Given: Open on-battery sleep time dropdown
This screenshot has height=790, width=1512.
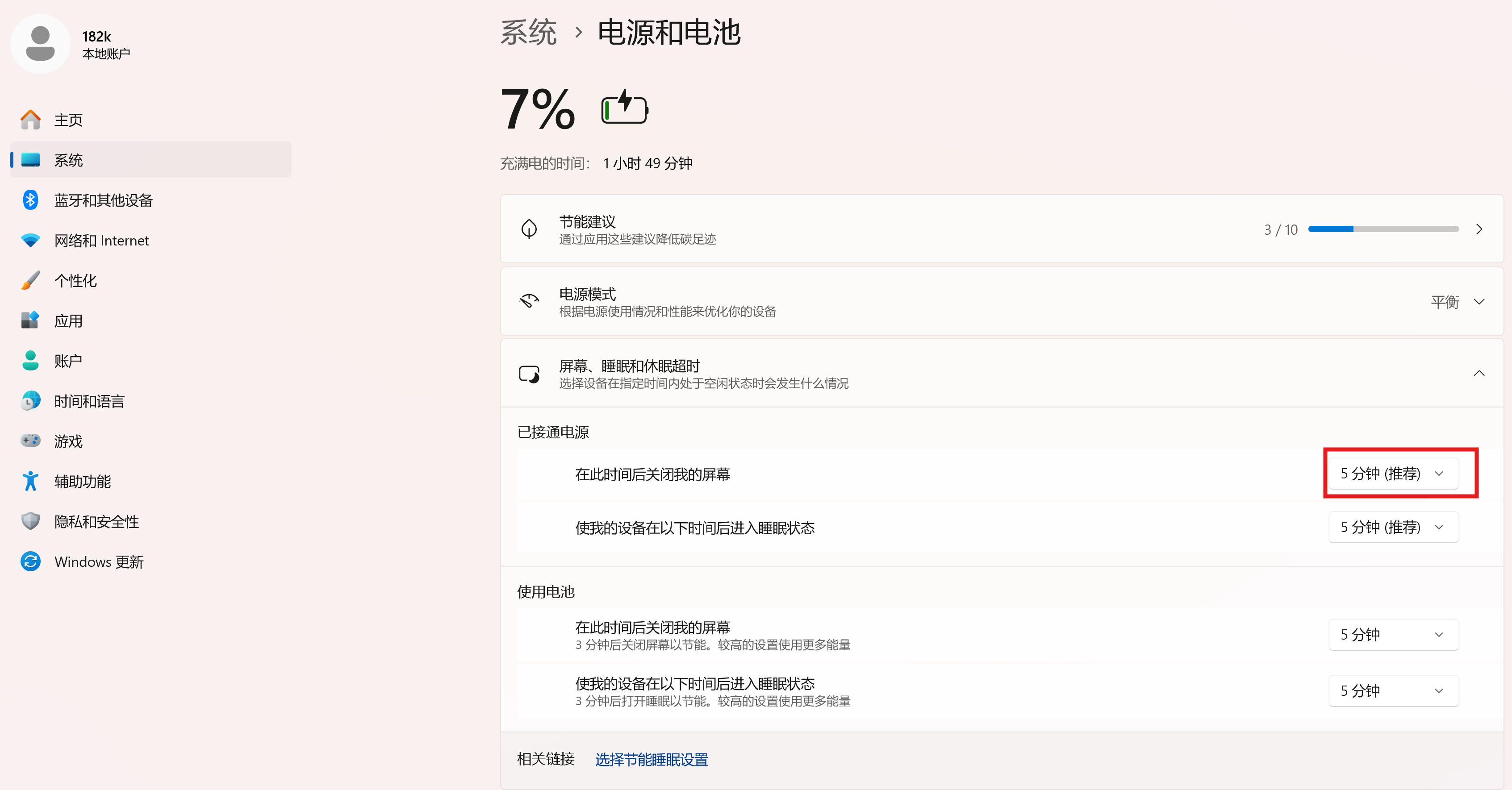Looking at the screenshot, I should (x=1393, y=691).
